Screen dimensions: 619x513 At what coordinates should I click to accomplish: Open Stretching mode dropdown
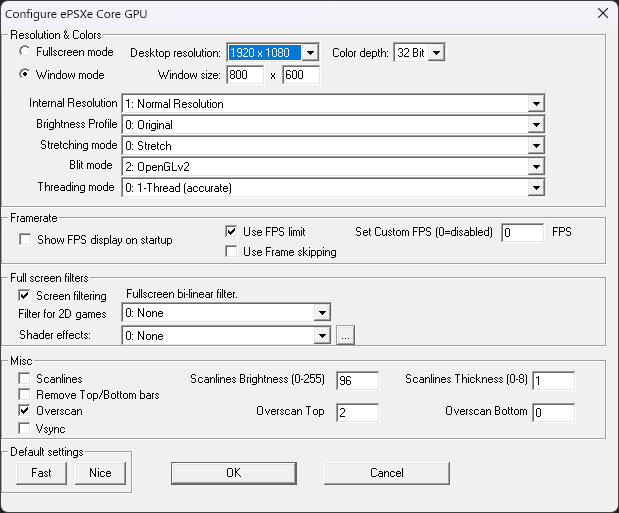pos(536,146)
